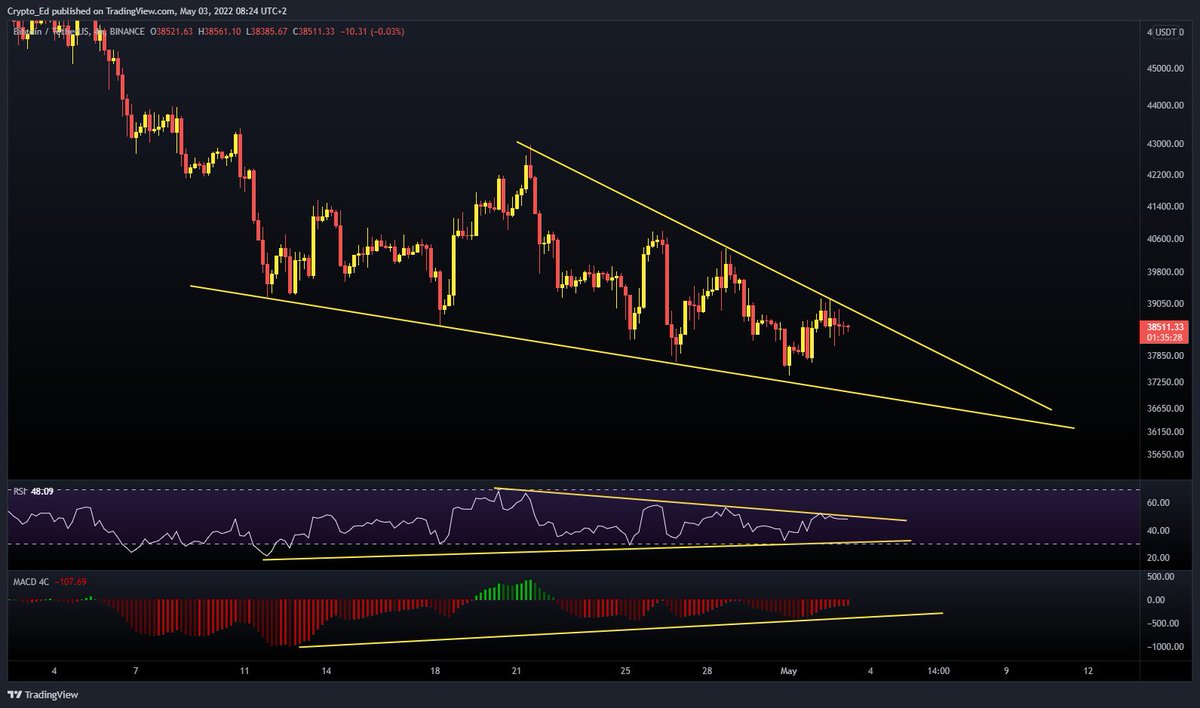Click the MACD 0.00 scale value
The width and height of the screenshot is (1200, 708).
pos(1158,601)
